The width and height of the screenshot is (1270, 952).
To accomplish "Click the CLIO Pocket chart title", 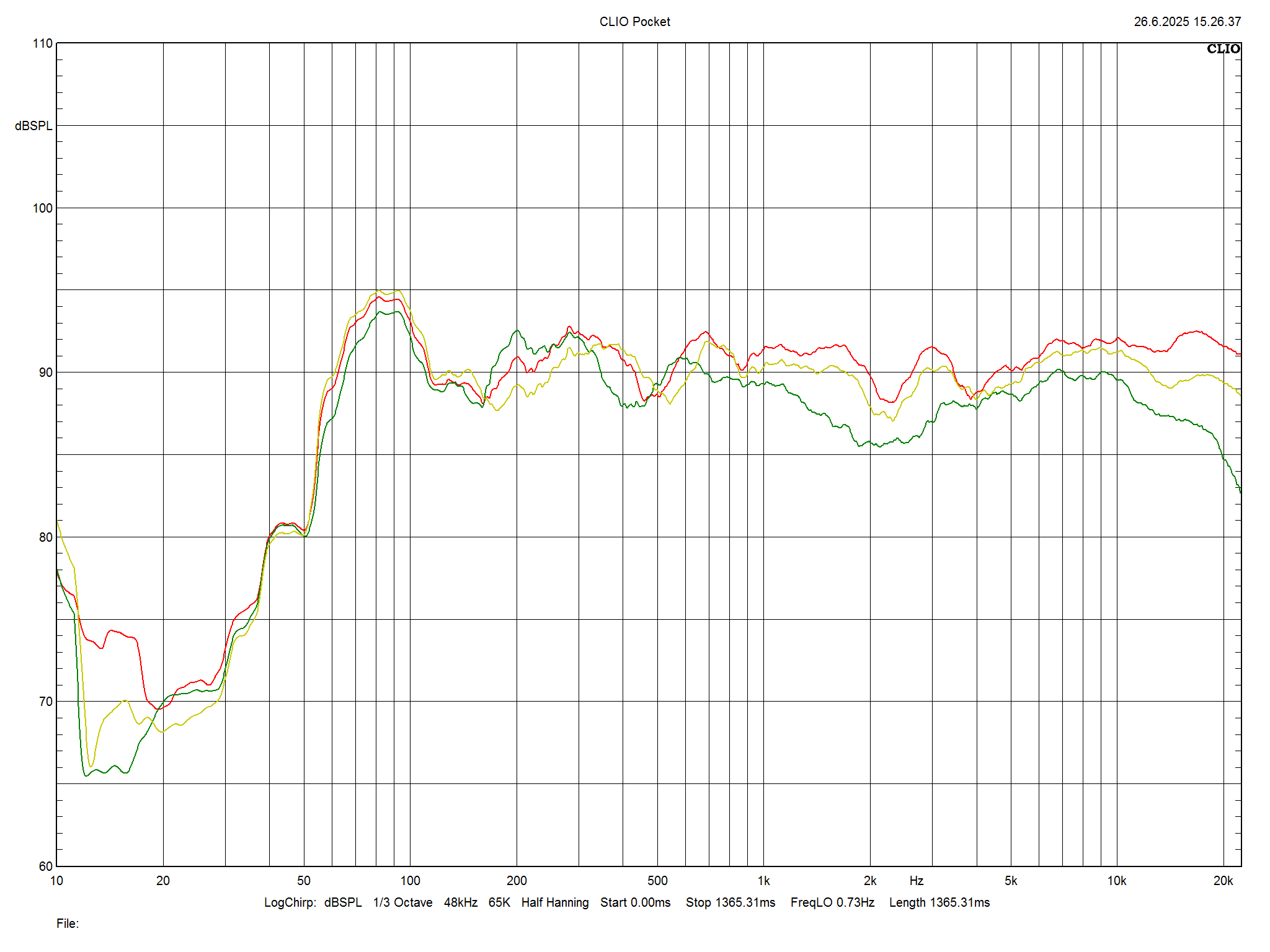I will [x=634, y=22].
